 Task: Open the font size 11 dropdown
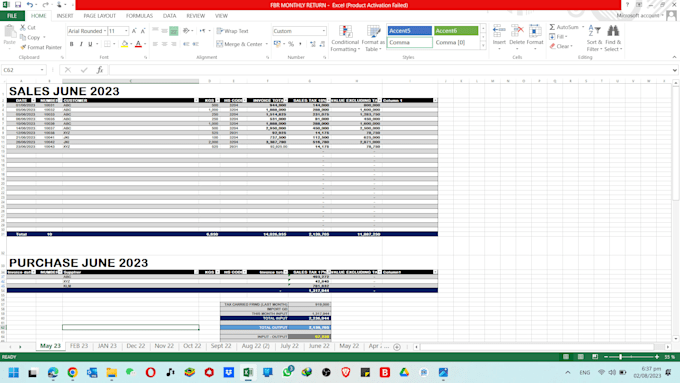point(126,31)
